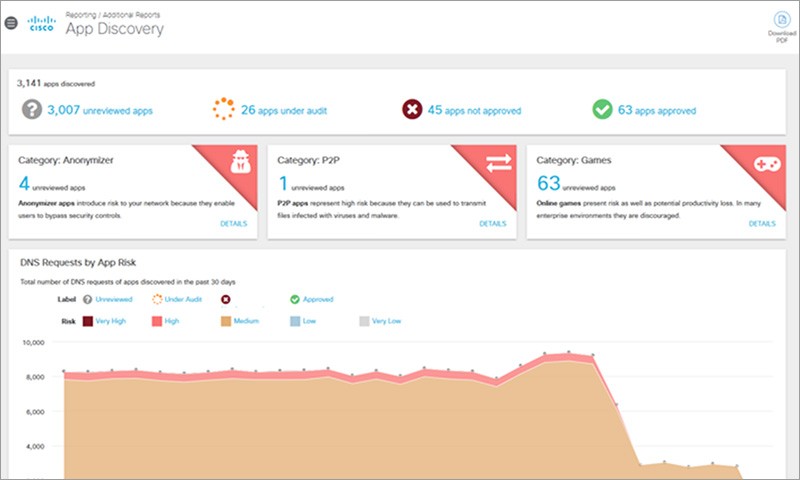The width and height of the screenshot is (800, 480).
Task: Click 4 unreviewed apps in Anonymizer card
Action: click(52, 184)
